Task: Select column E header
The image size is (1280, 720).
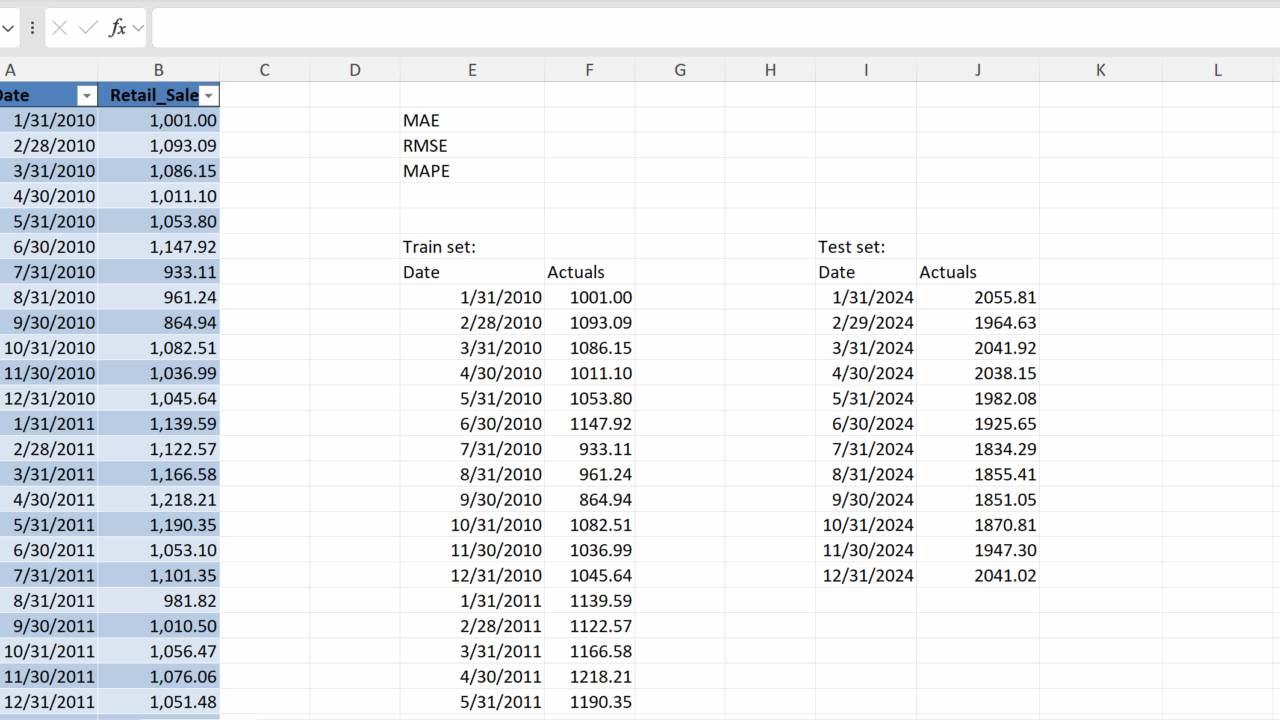Action: point(472,70)
